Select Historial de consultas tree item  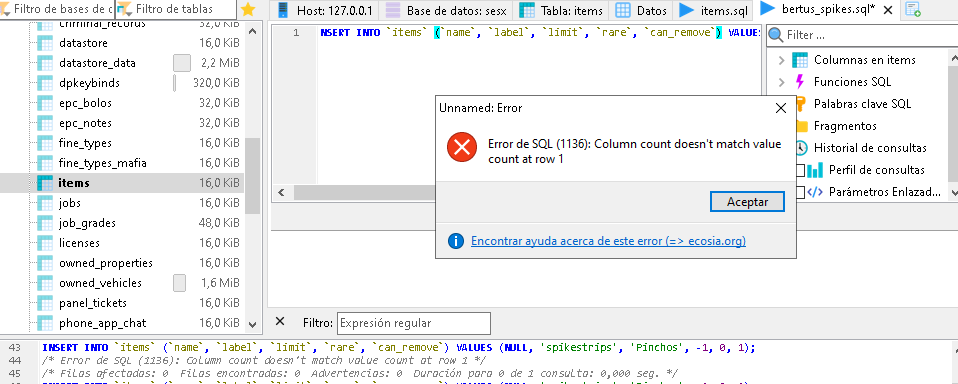click(x=870, y=148)
